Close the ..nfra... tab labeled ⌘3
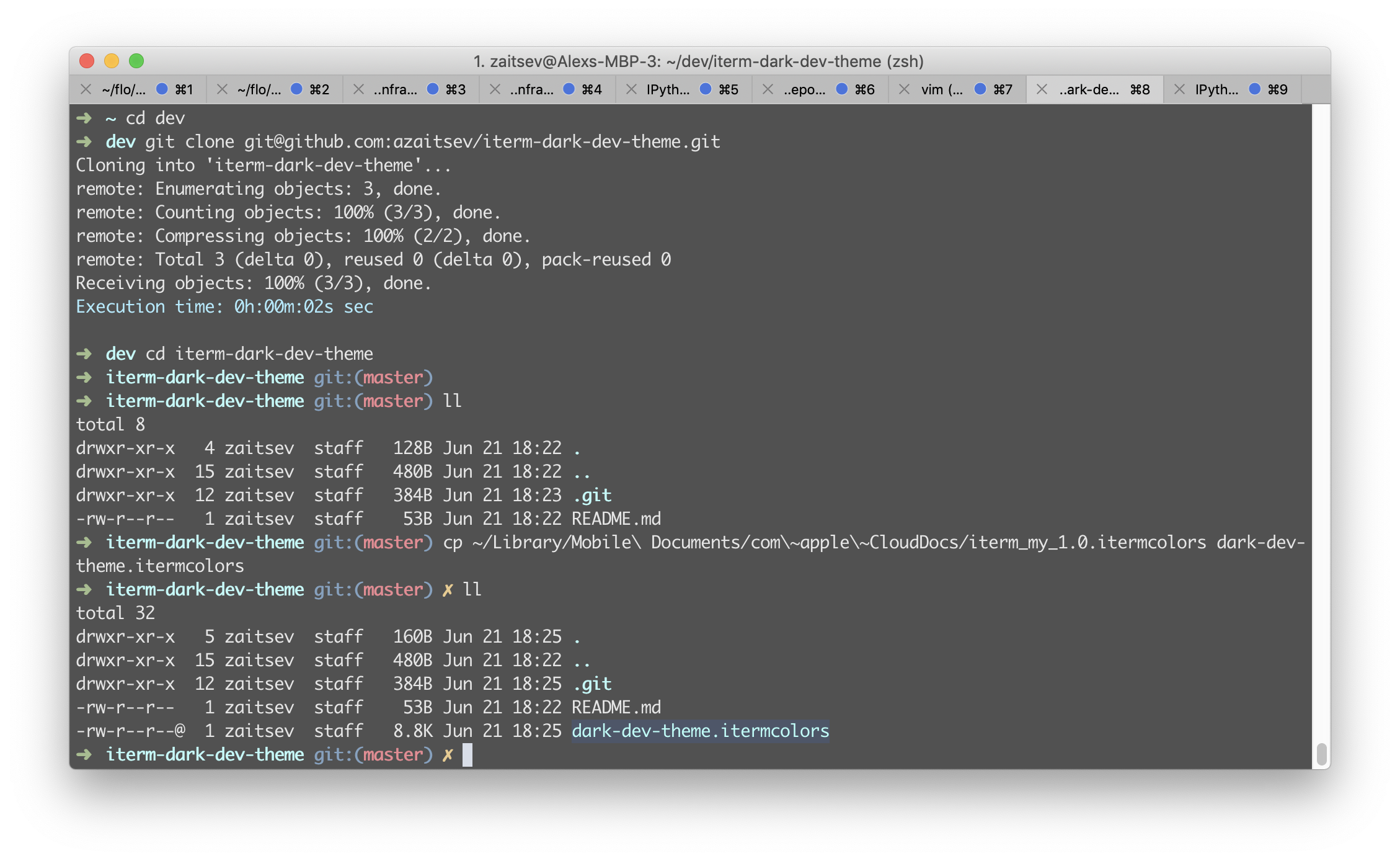The image size is (1400, 861). [x=358, y=89]
